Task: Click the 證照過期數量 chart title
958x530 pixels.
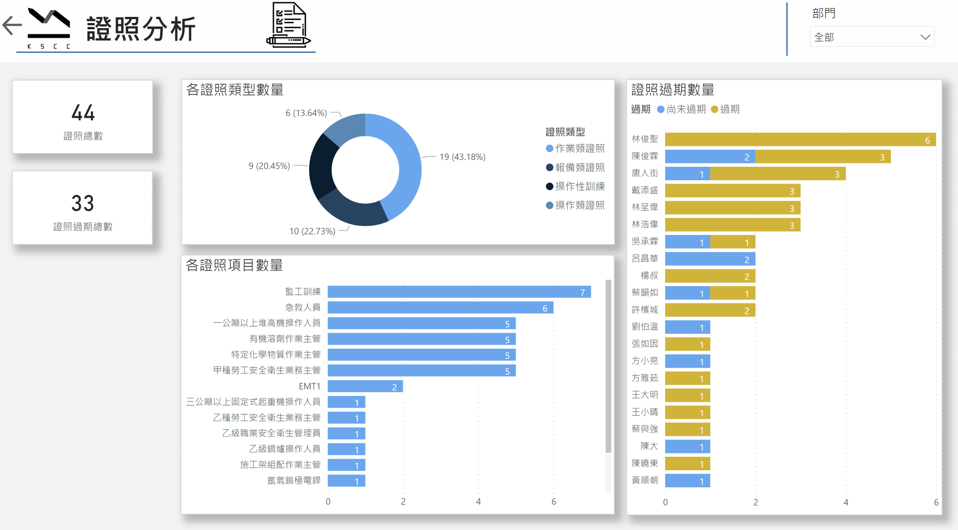Action: coord(673,90)
